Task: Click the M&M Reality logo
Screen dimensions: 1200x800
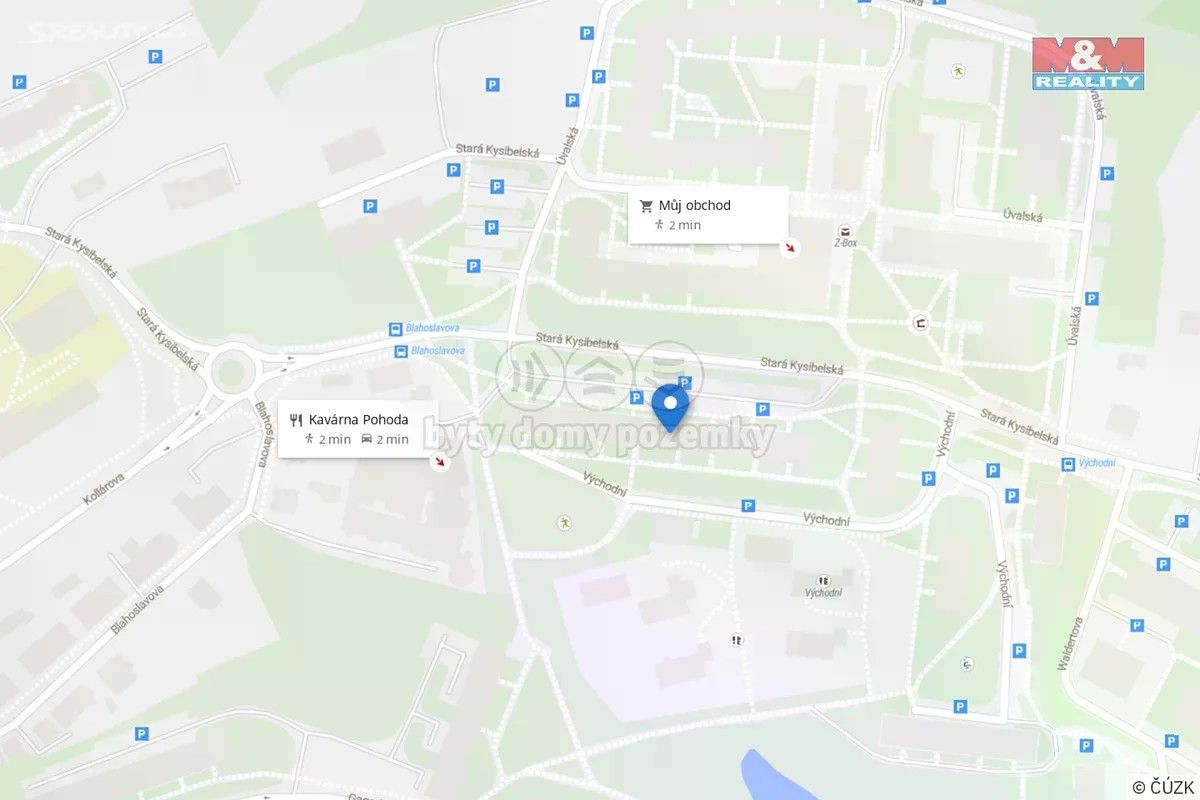Action: (1088, 63)
